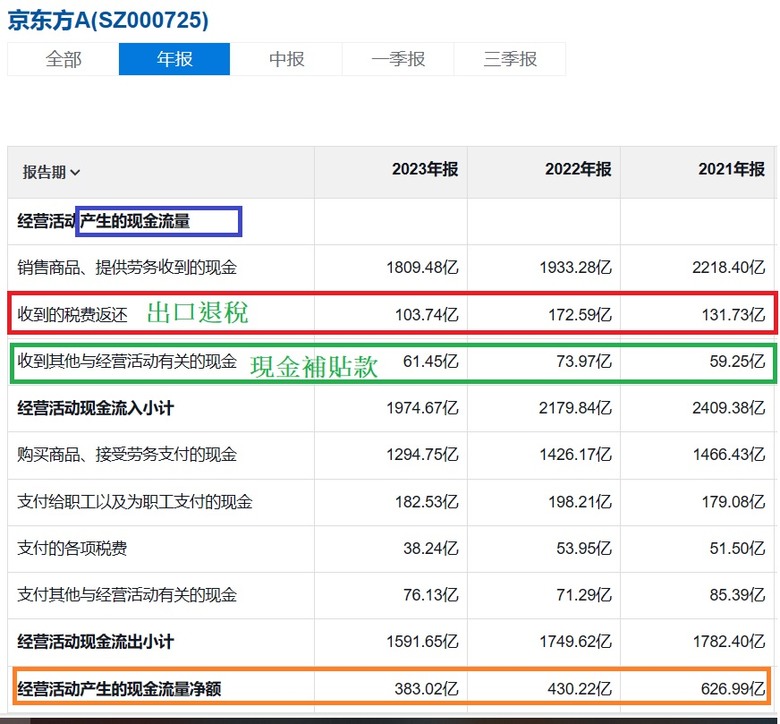
Task: Click the value 73.97亿
Action: pyautogui.click(x=584, y=361)
